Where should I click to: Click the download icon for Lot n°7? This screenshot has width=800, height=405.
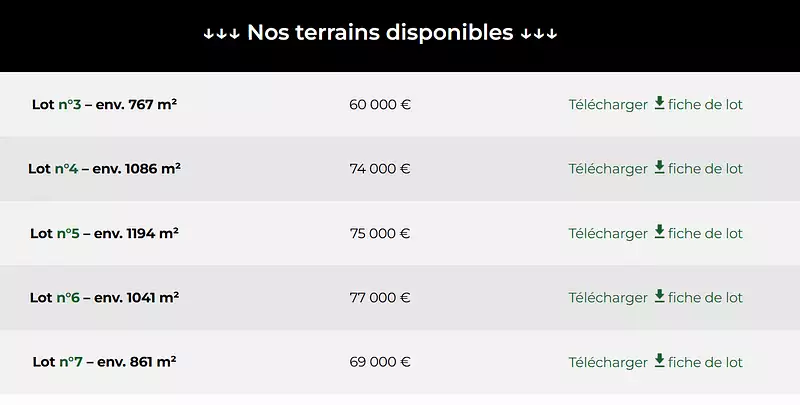tap(659, 361)
